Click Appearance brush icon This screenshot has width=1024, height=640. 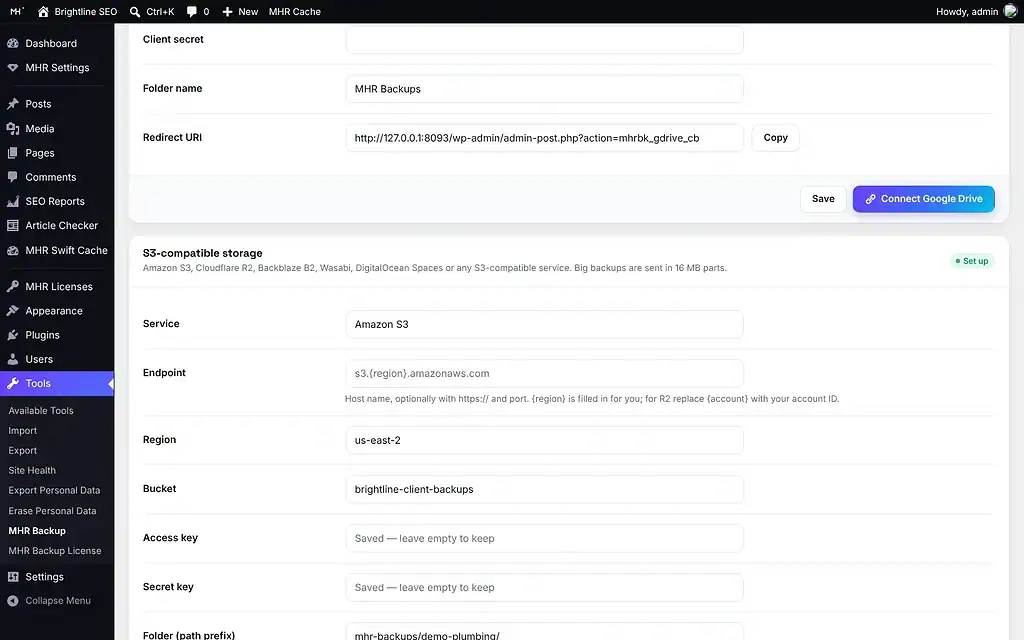(x=12, y=311)
